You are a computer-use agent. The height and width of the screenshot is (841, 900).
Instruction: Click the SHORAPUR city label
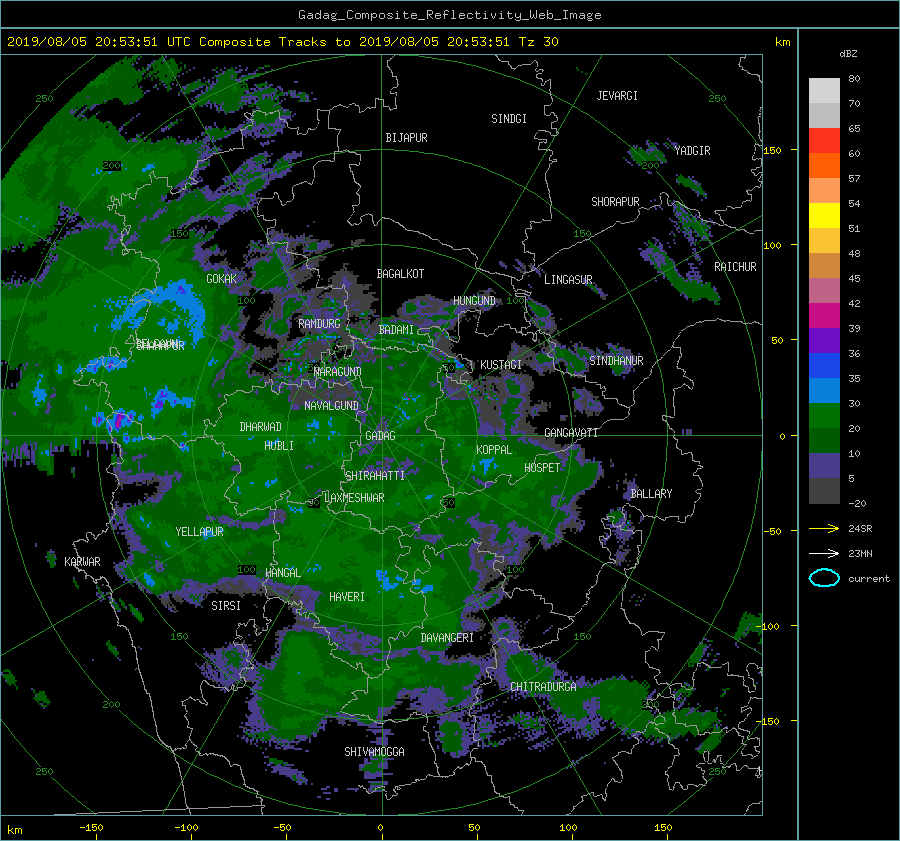[x=615, y=202]
